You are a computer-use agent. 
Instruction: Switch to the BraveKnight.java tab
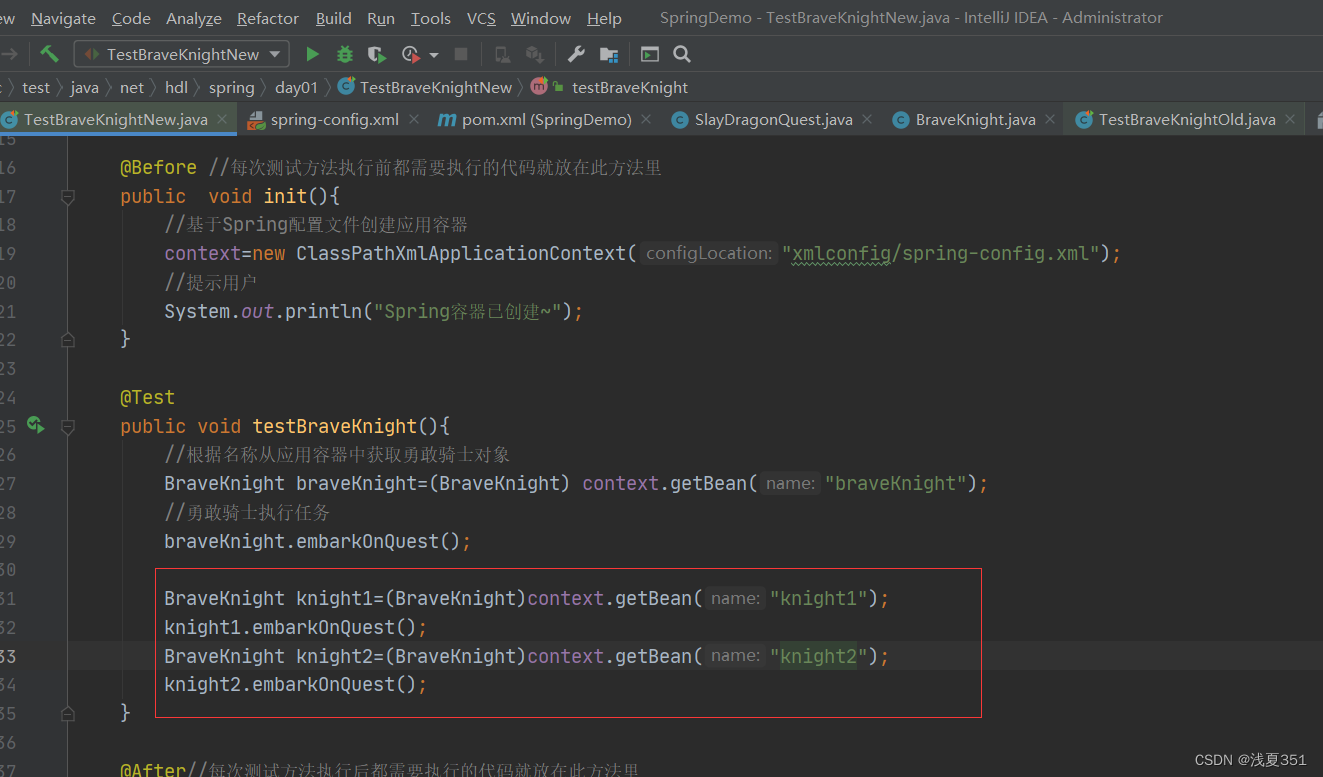pyautogui.click(x=975, y=120)
